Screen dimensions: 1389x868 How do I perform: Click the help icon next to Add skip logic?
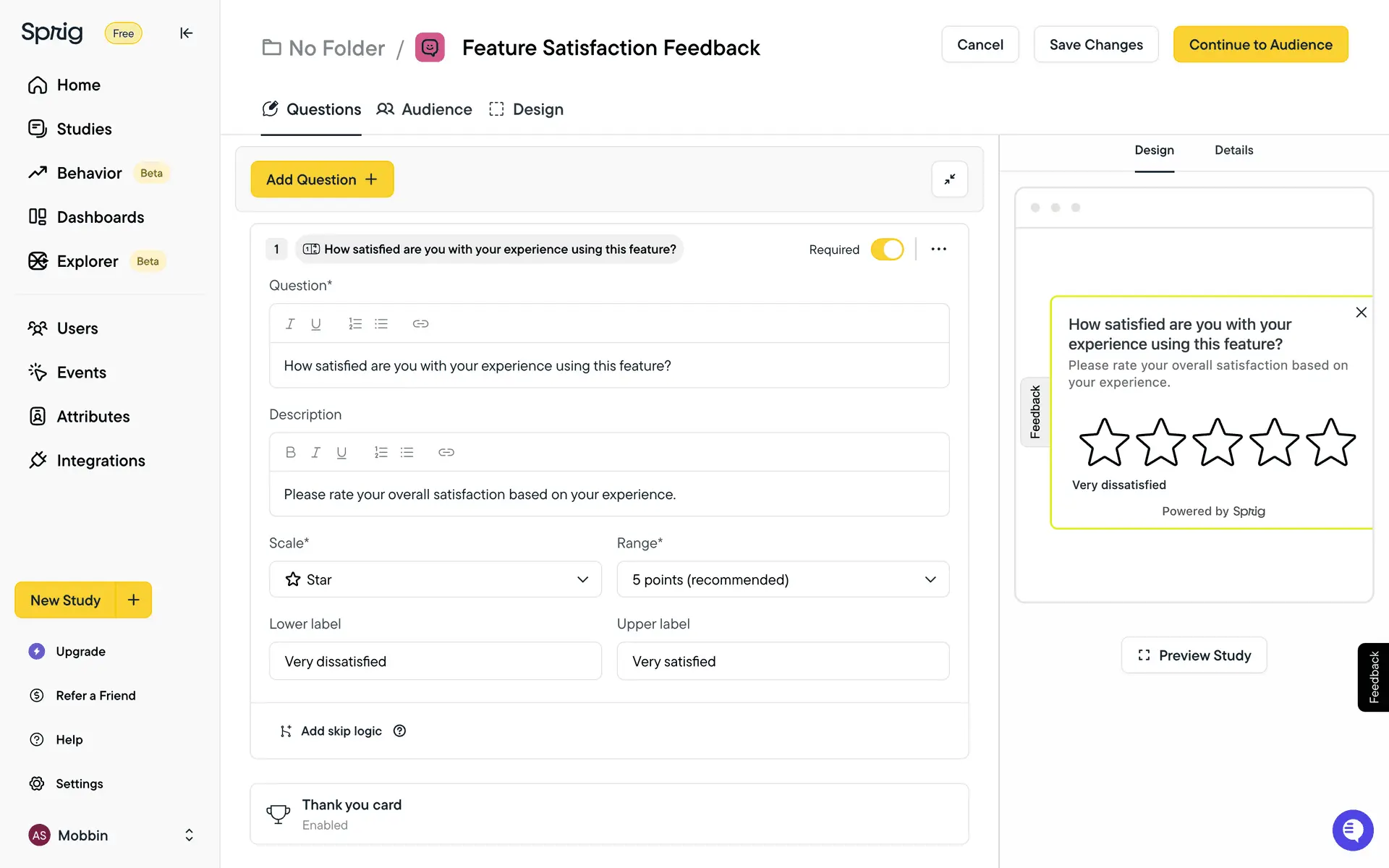click(399, 731)
